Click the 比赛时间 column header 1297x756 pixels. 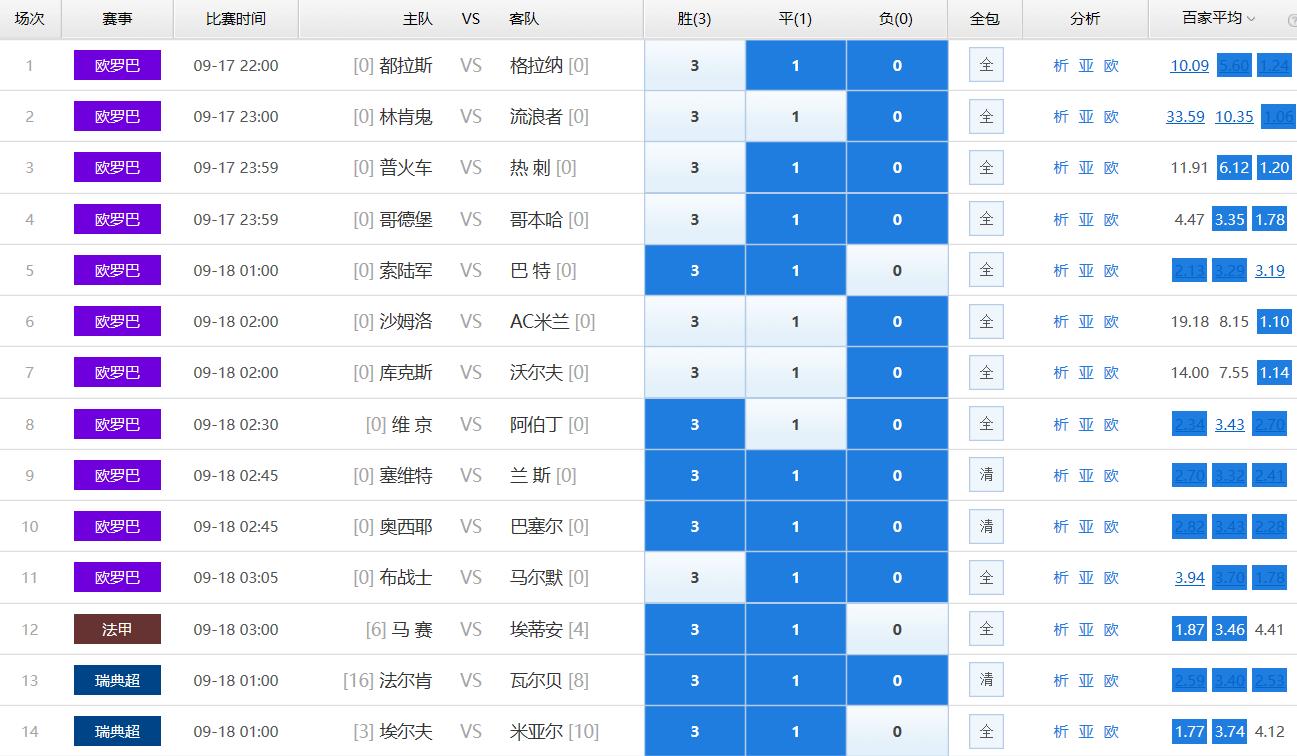pos(236,19)
